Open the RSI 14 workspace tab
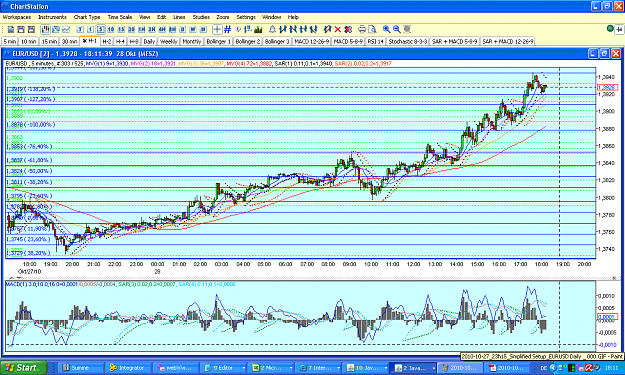This screenshot has width=625, height=375. [x=375, y=41]
